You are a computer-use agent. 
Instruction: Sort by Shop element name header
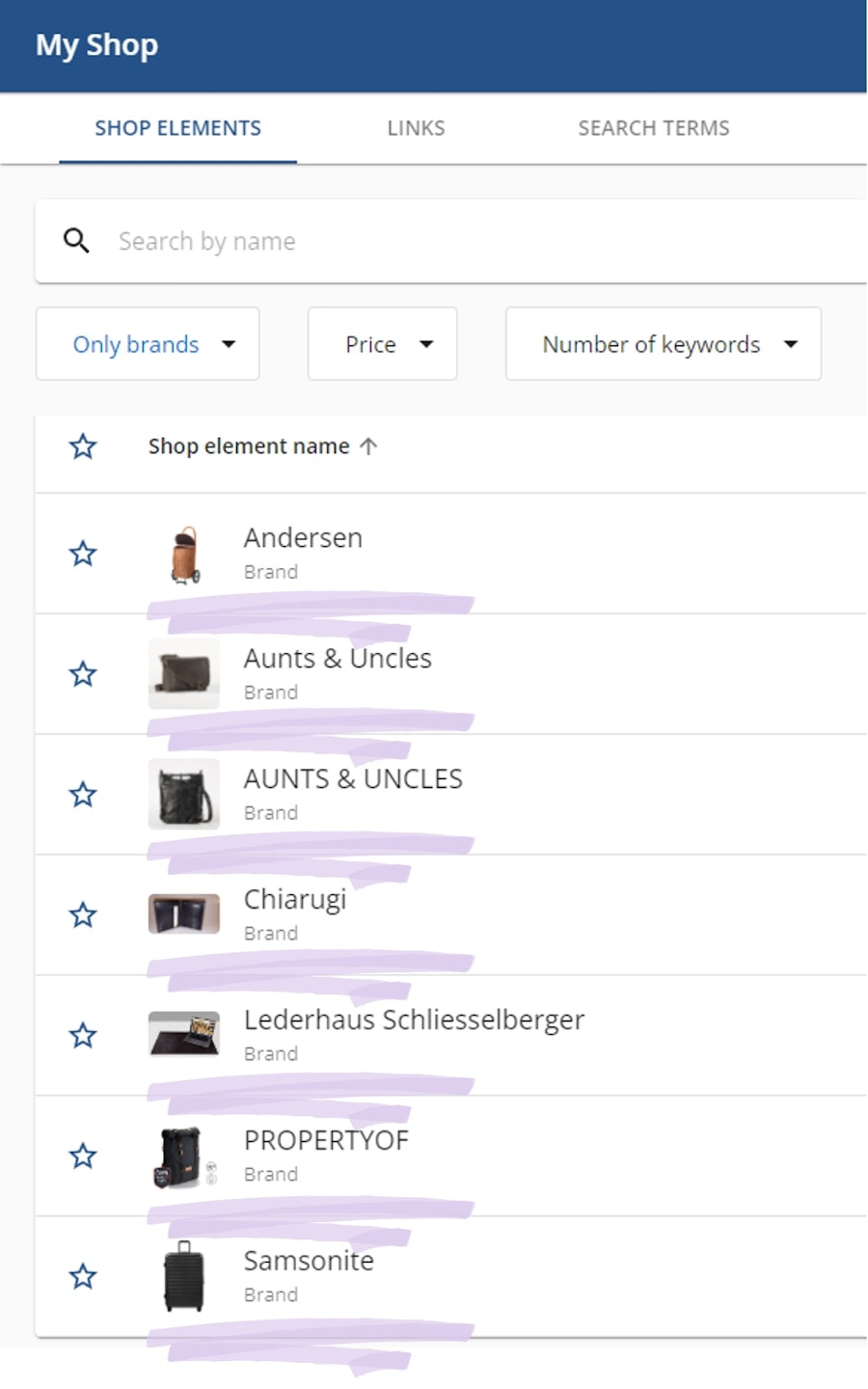(x=249, y=447)
